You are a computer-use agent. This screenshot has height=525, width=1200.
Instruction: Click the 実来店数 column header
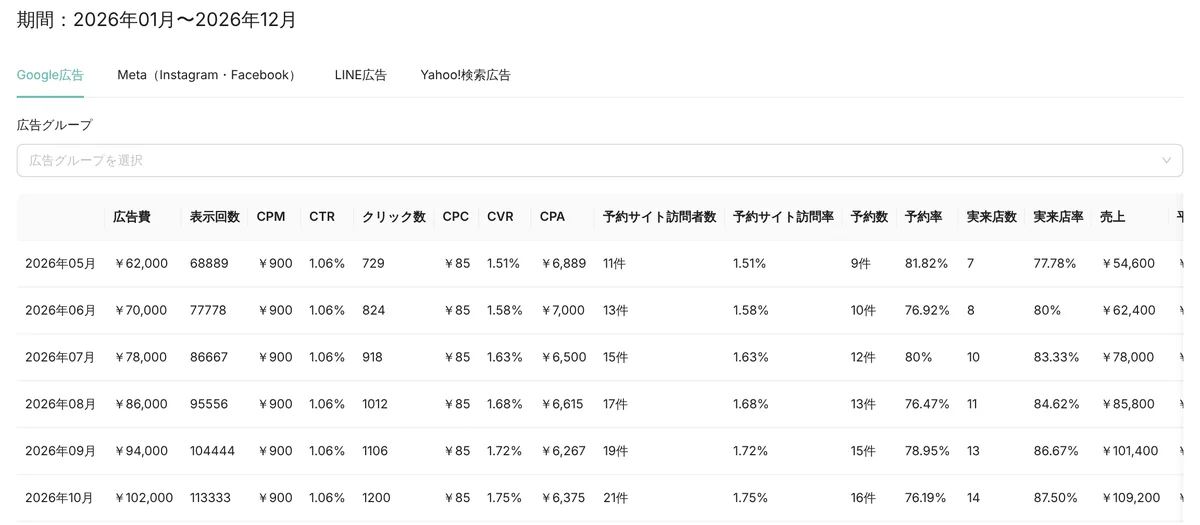click(992, 217)
